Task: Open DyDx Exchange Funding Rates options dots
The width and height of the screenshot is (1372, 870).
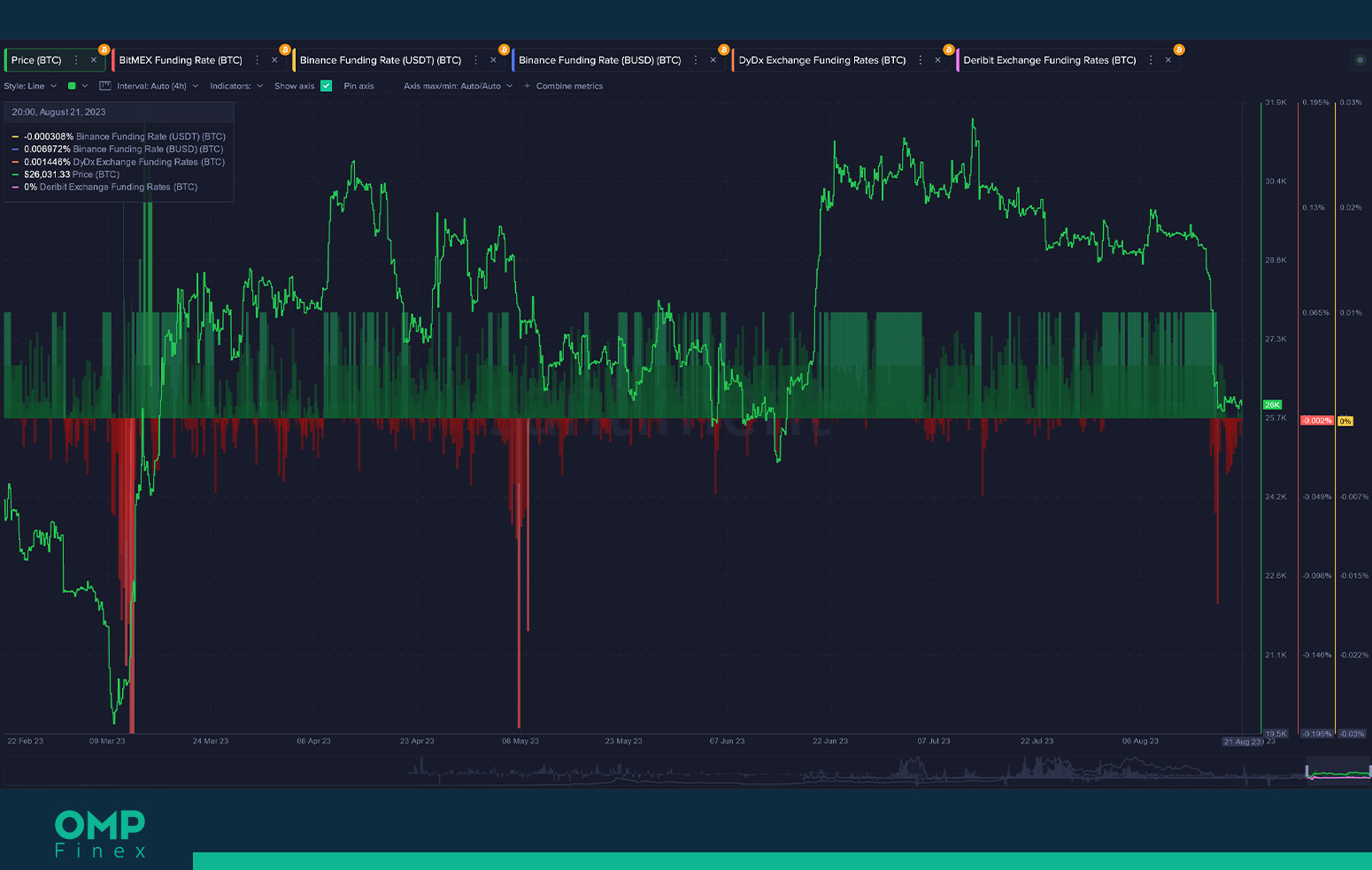Action: (x=921, y=60)
